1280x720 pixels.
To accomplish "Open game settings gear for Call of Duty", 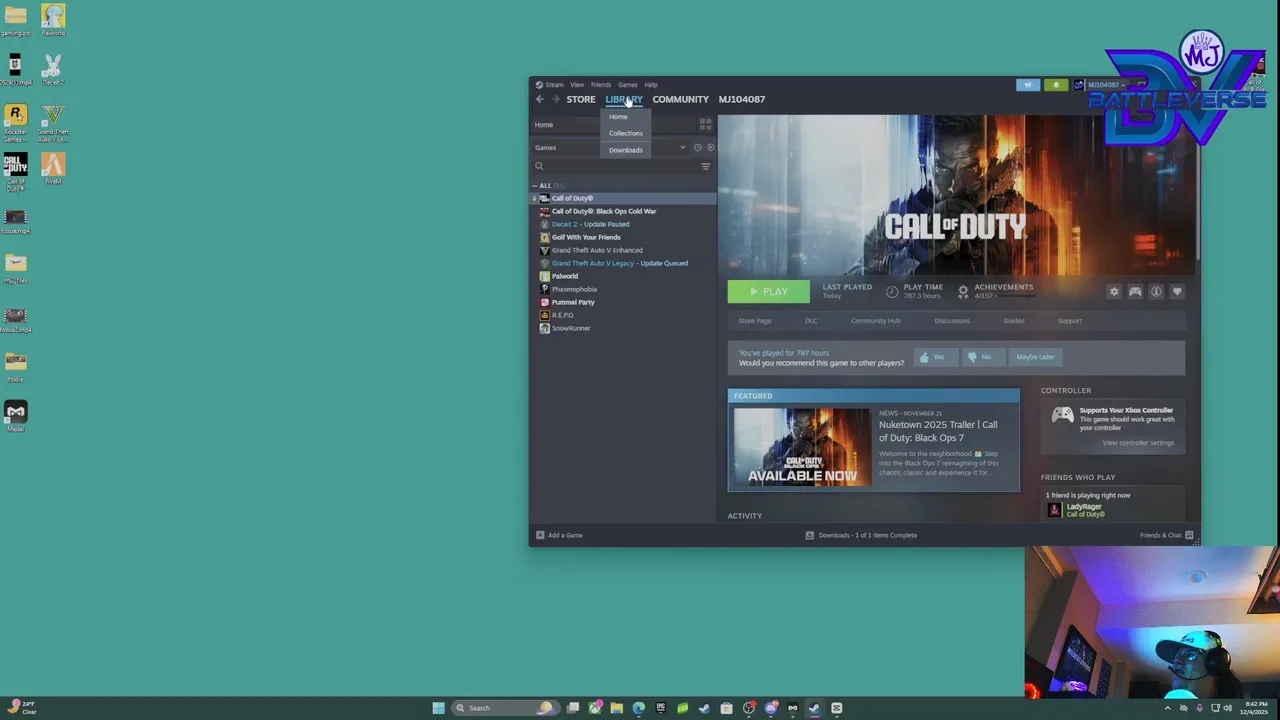I will (1114, 292).
